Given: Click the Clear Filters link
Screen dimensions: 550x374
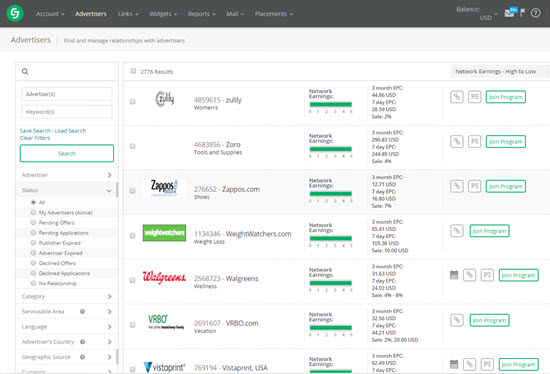Looking at the screenshot, I should point(35,138).
